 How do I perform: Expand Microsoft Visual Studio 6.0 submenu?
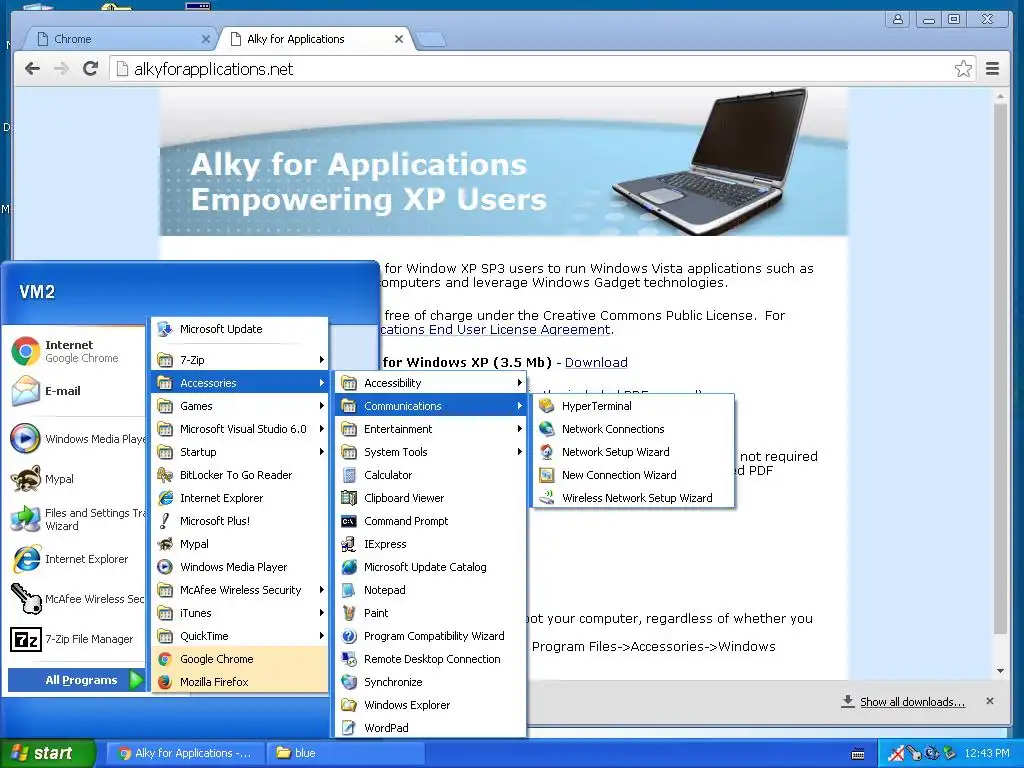pos(240,429)
